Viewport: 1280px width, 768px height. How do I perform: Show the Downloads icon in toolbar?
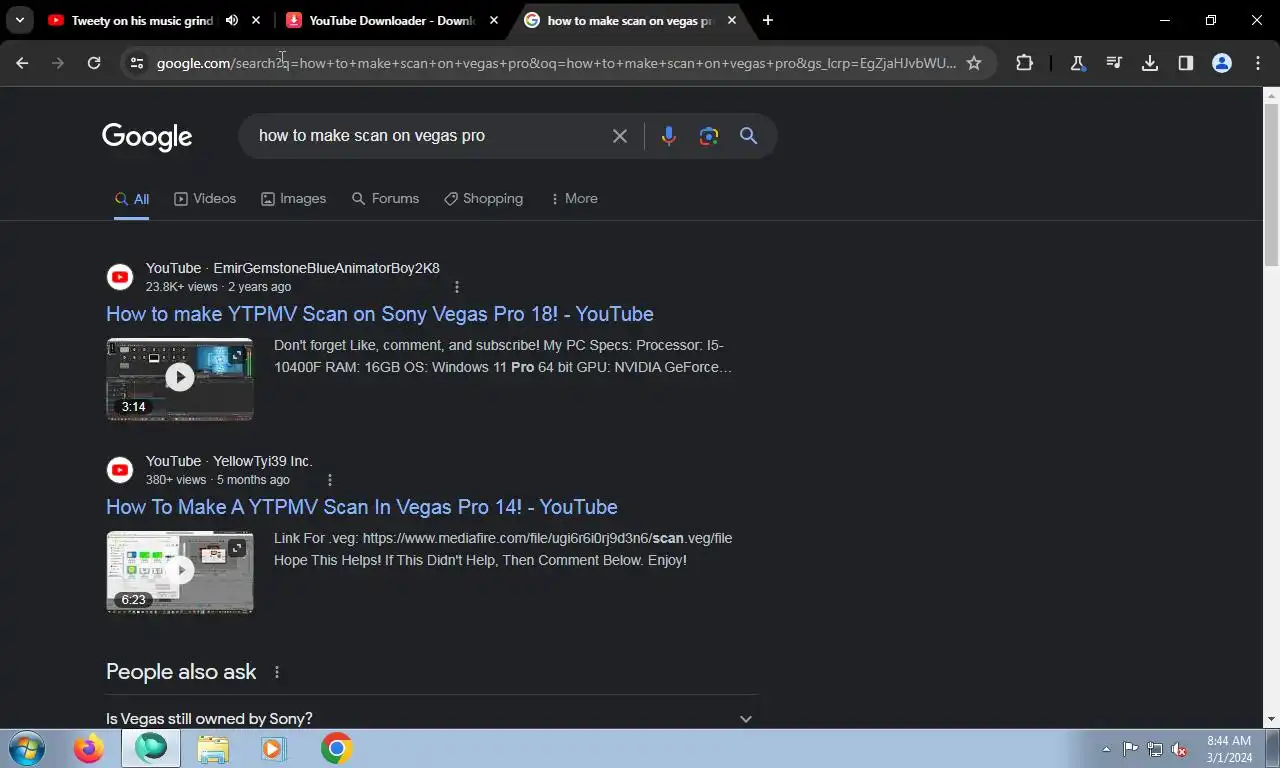[x=1150, y=63]
